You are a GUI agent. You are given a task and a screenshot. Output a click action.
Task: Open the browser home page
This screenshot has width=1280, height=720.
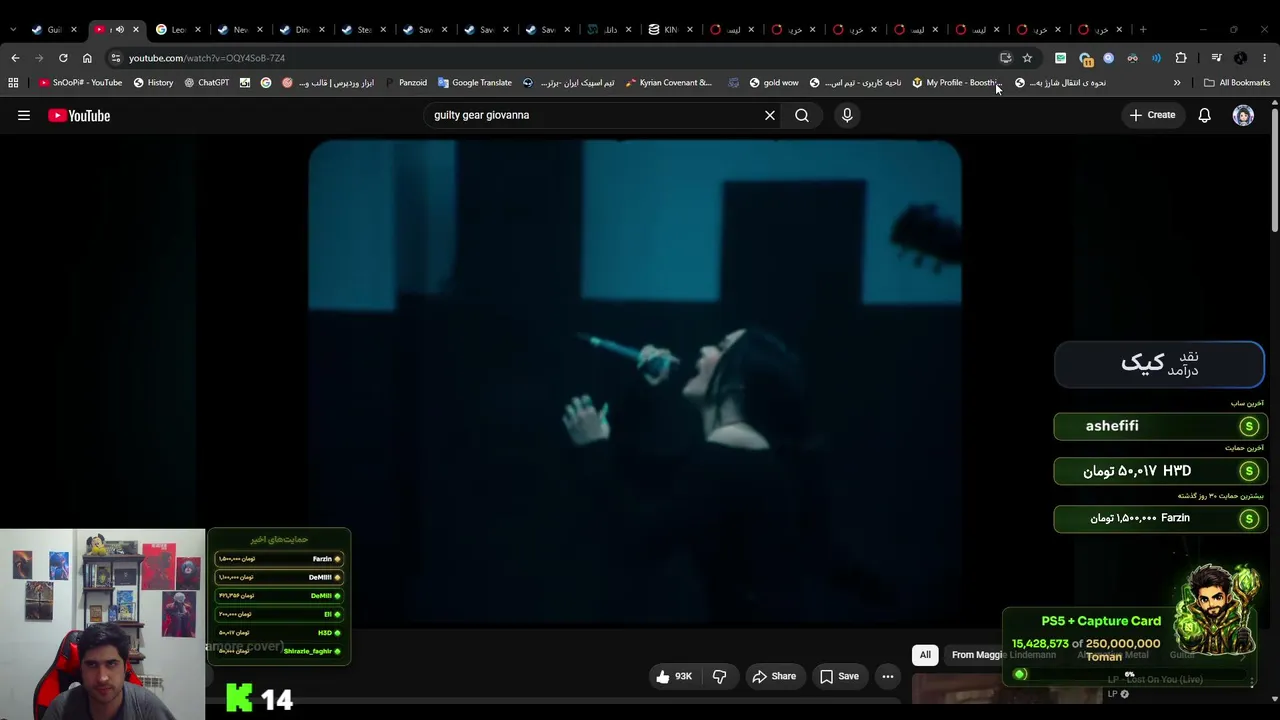(x=87, y=58)
